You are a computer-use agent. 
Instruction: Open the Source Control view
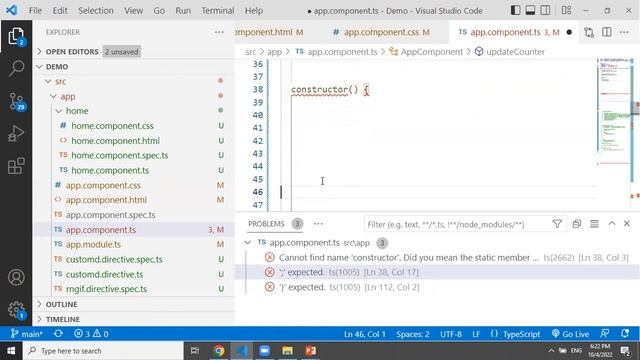[16, 101]
